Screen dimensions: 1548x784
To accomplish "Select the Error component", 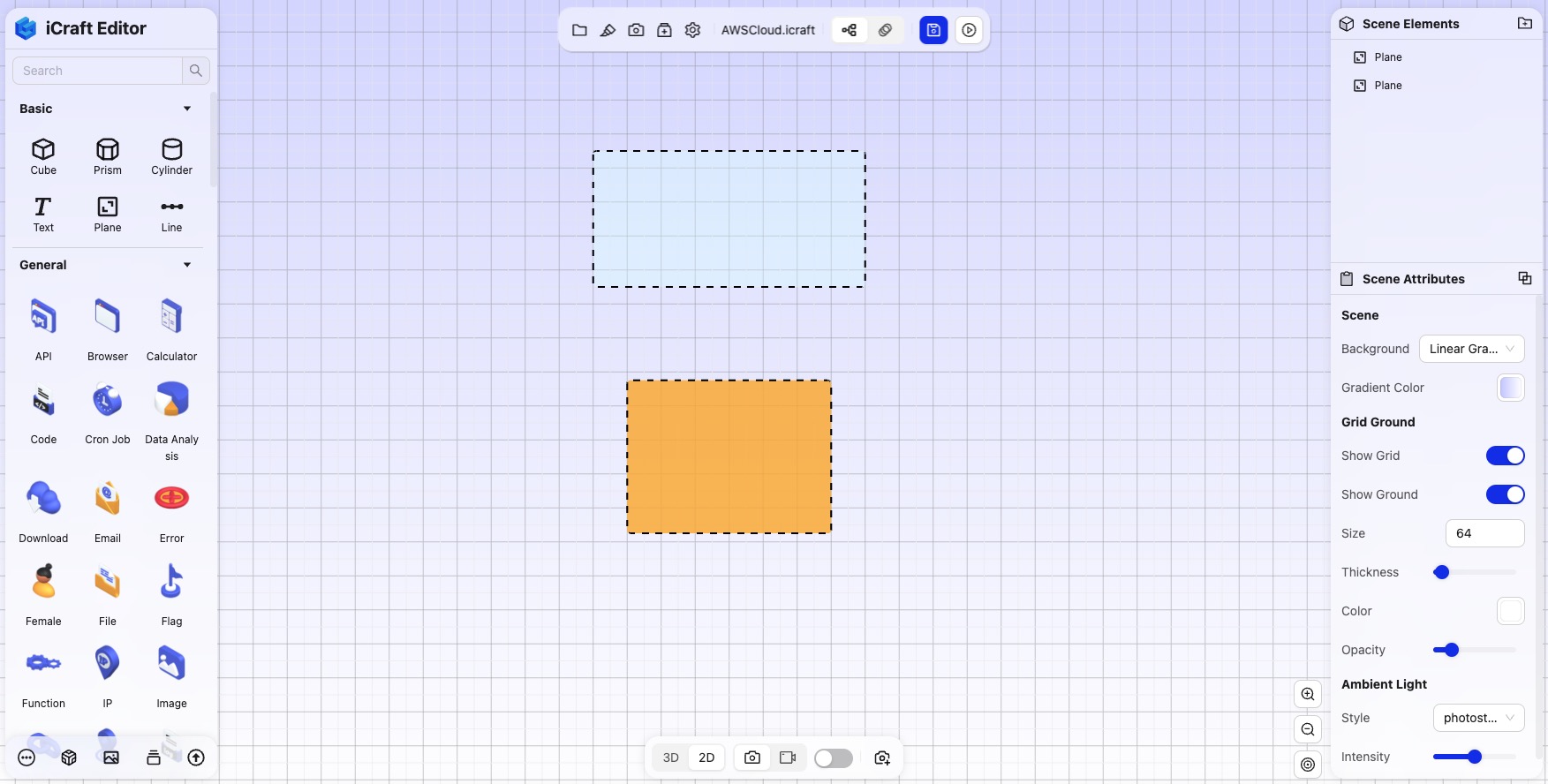I will click(171, 512).
